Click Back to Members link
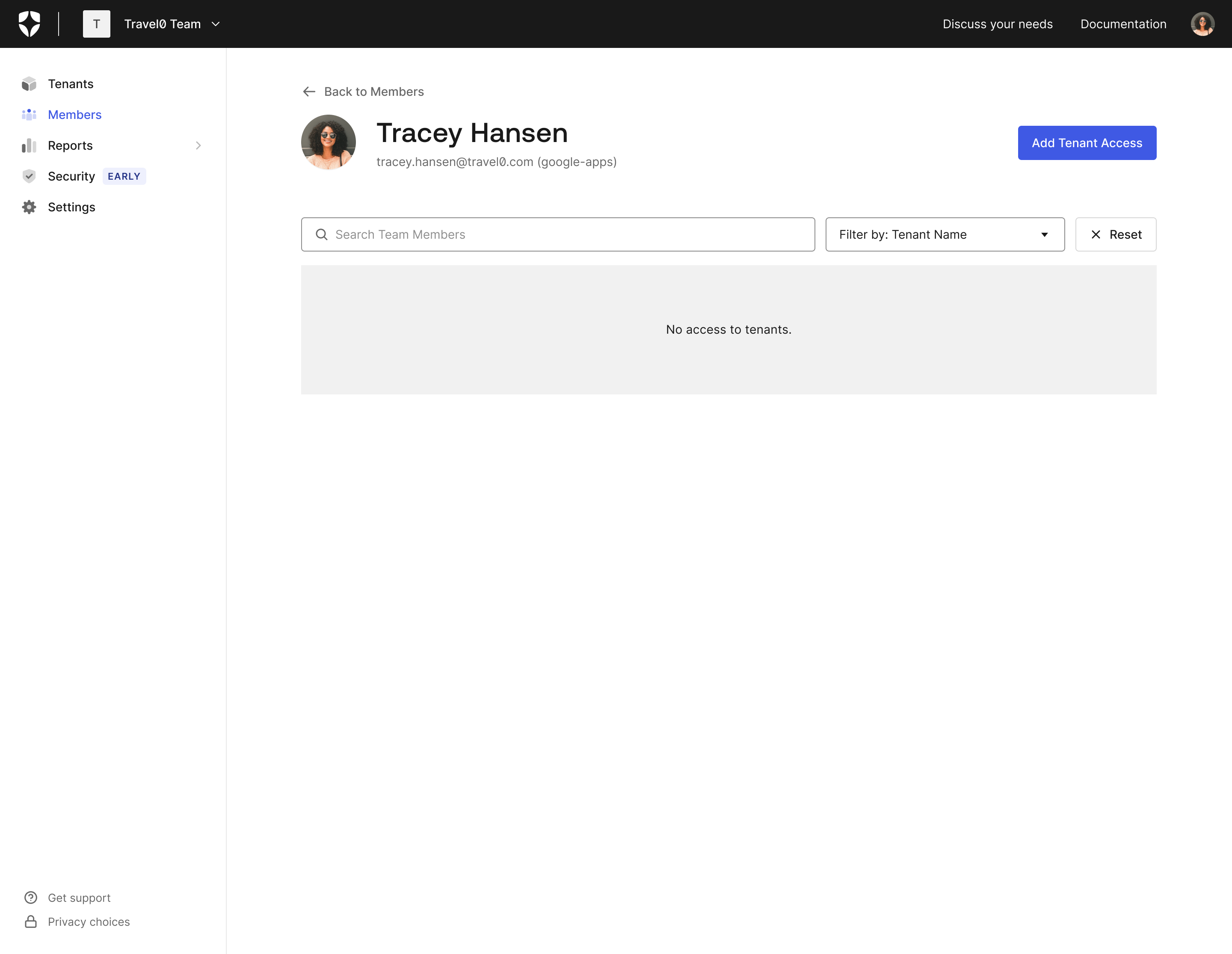The height and width of the screenshot is (954, 1232). (363, 91)
